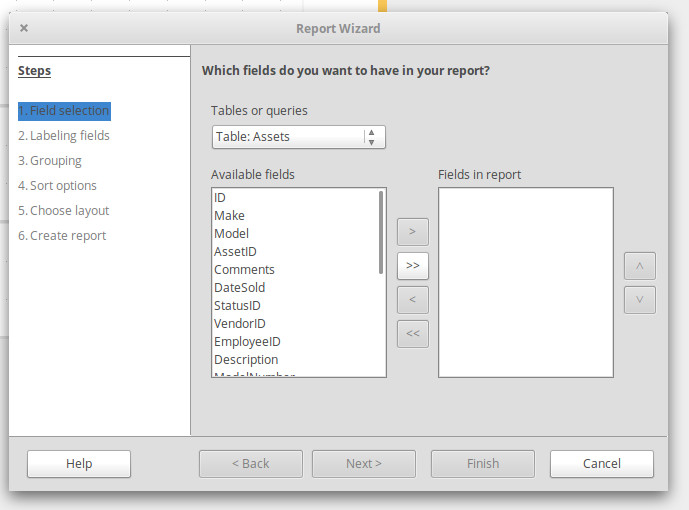Screen dimensions: 689x510
Task: Click the add selected field (>) button
Action: pos(412,232)
